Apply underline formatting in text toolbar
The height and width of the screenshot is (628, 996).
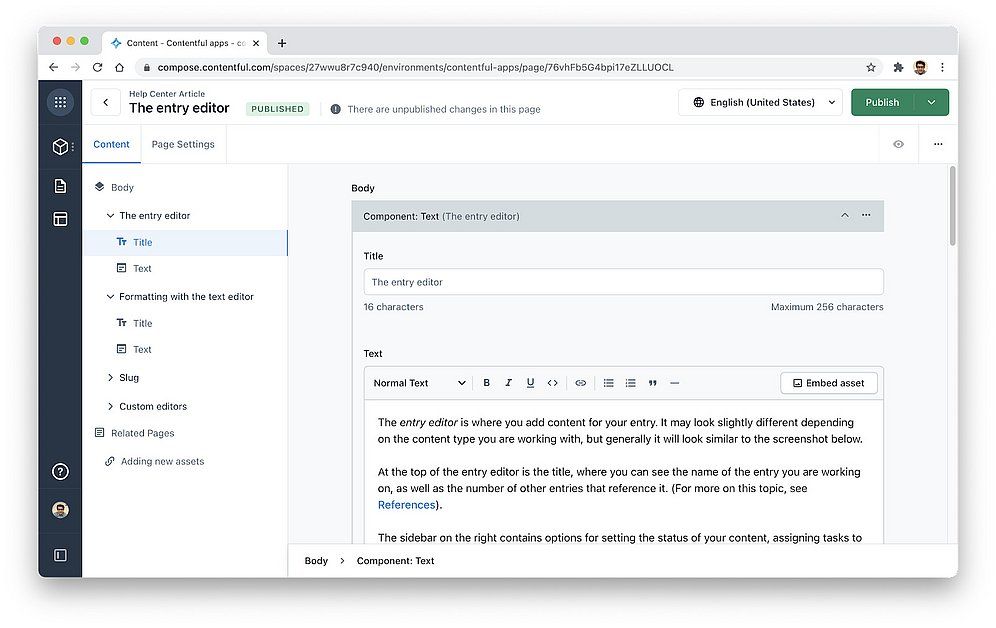530,383
